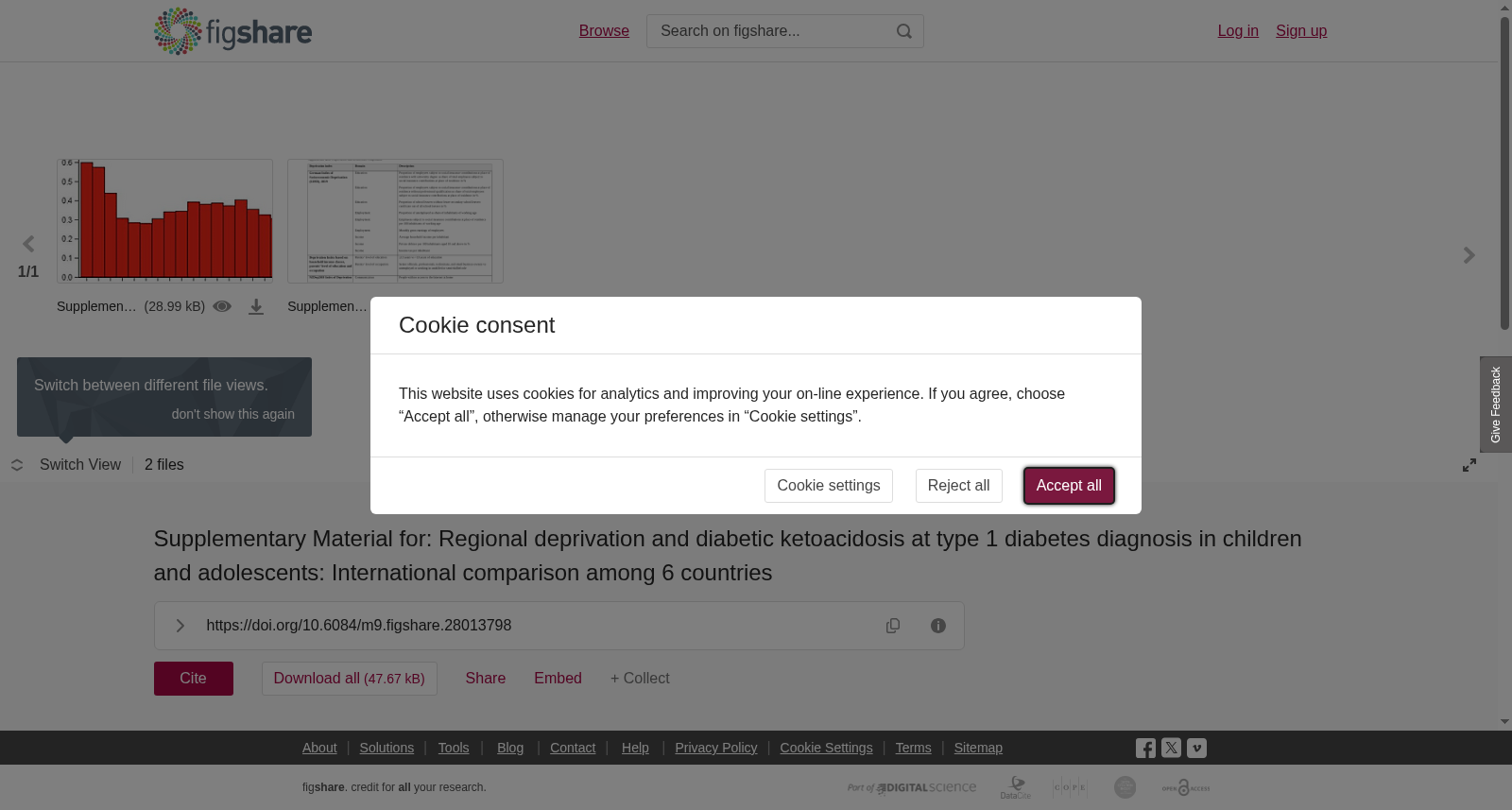Open Switch View option
This screenshot has height=810, width=1512.
[80, 465]
